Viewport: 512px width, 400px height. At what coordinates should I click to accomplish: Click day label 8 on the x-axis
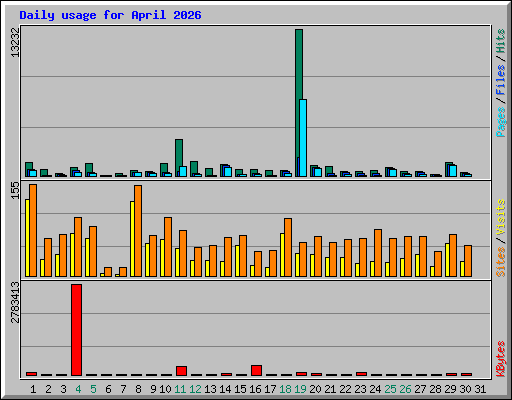tap(138, 389)
